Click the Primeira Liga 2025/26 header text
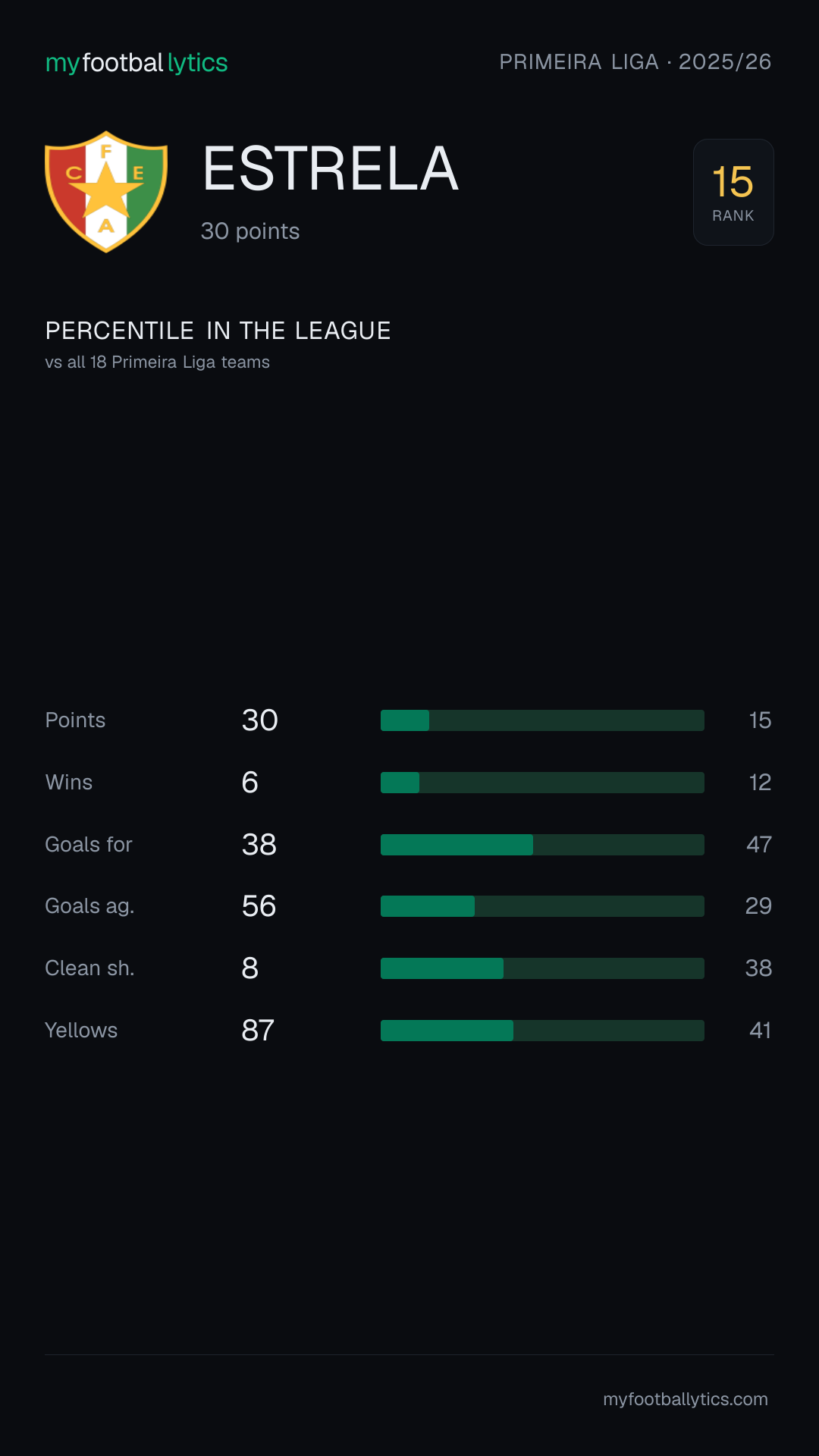 coord(635,62)
